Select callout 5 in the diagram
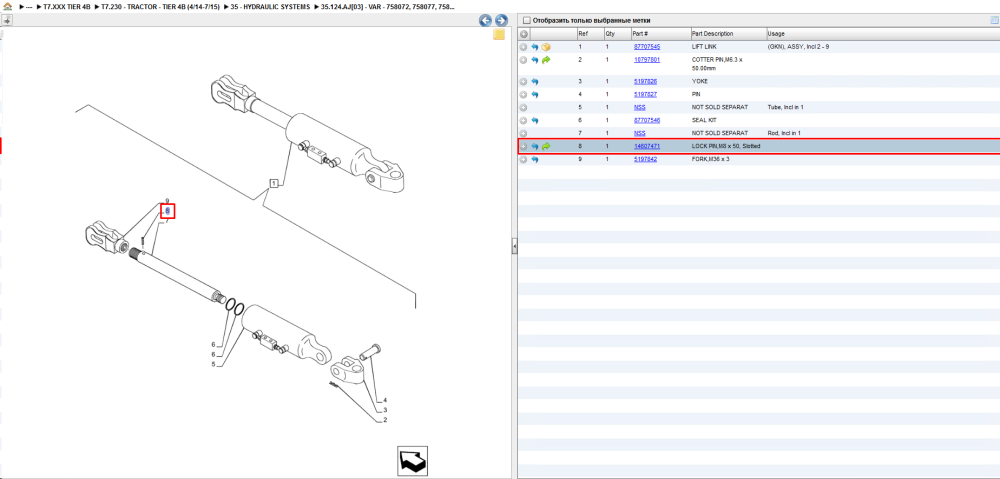This screenshot has width=1000, height=479. coord(214,365)
